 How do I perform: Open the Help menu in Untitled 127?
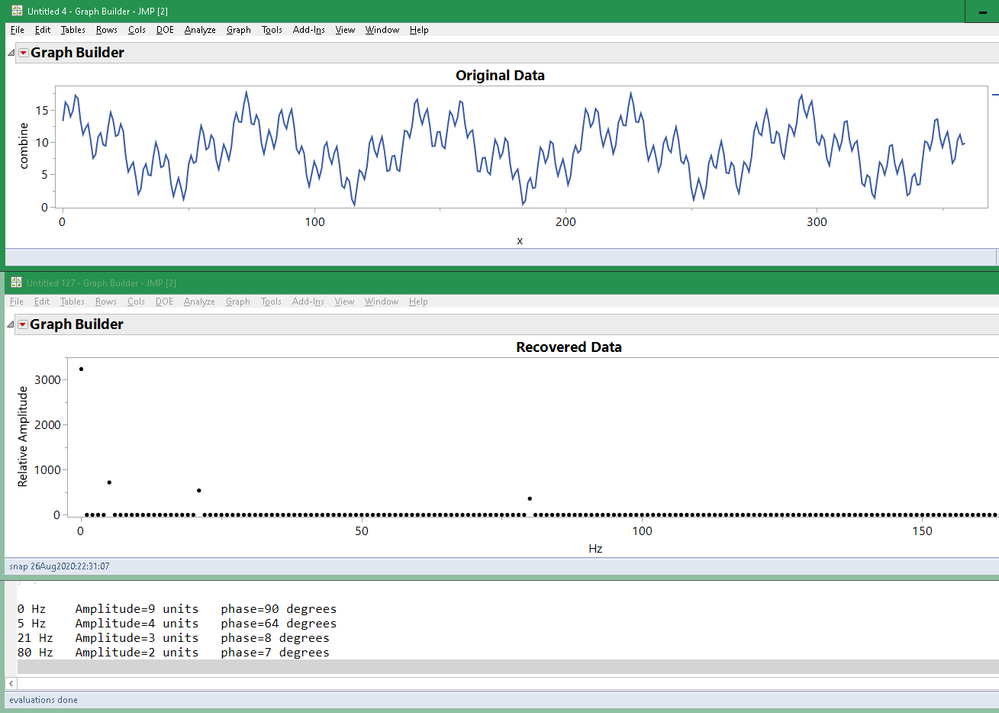418,301
